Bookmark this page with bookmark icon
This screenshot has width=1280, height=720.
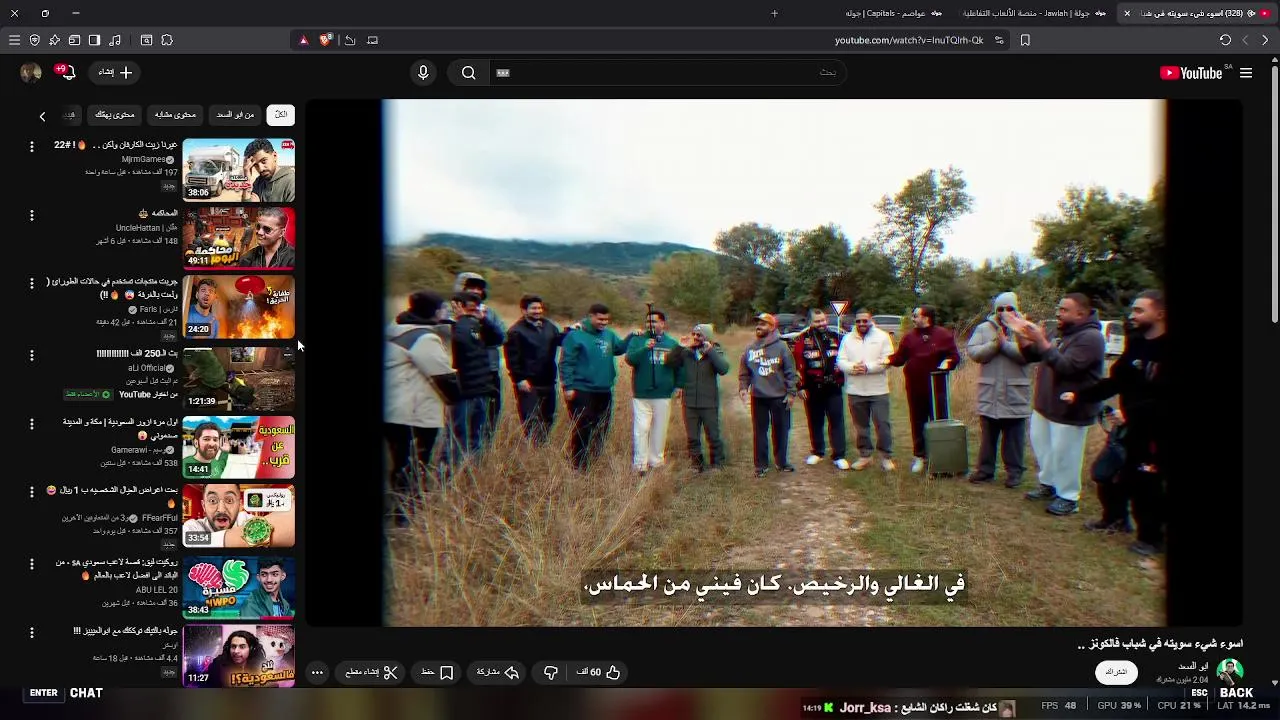click(x=1025, y=40)
